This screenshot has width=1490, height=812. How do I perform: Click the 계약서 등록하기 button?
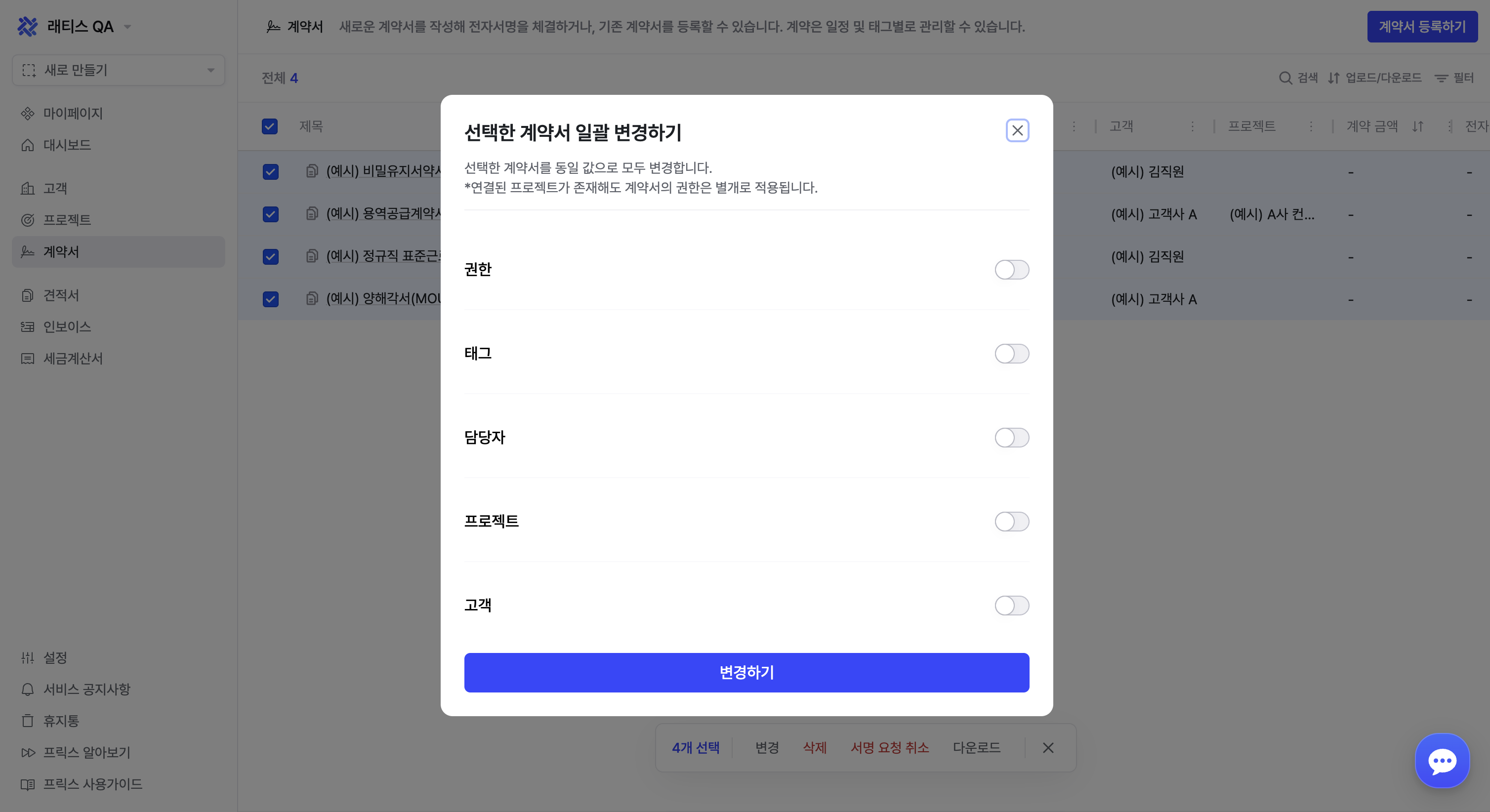1422,27
